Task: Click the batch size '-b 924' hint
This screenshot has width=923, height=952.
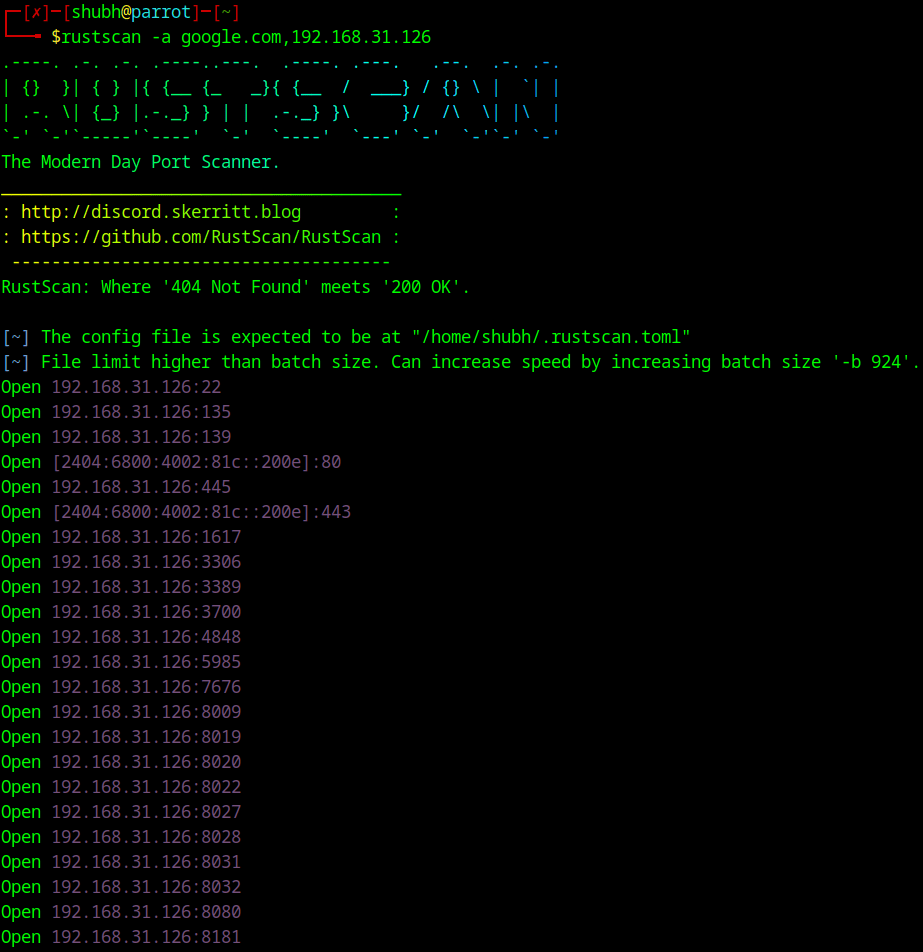Action: tap(876, 362)
